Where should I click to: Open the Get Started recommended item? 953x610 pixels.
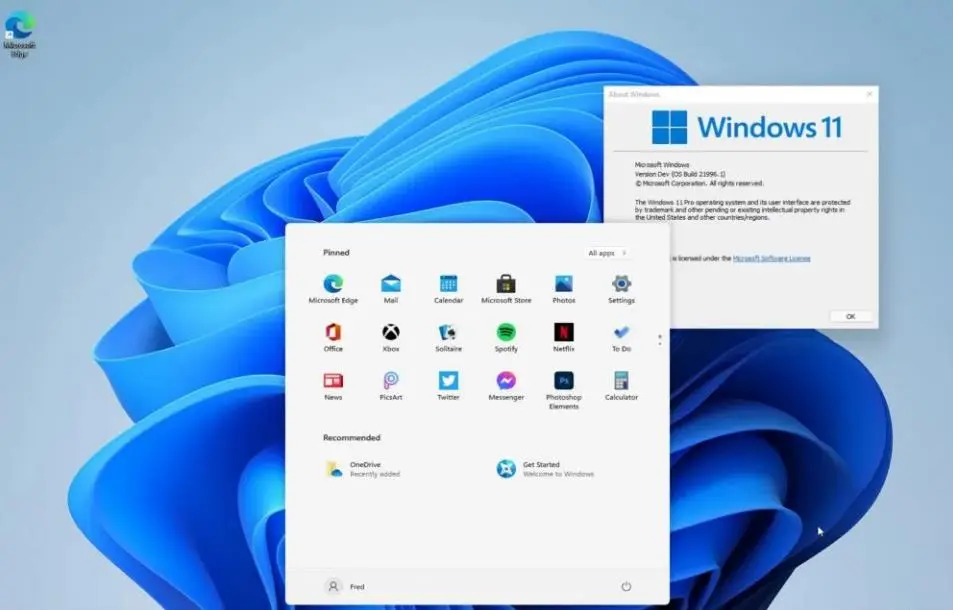(545, 469)
